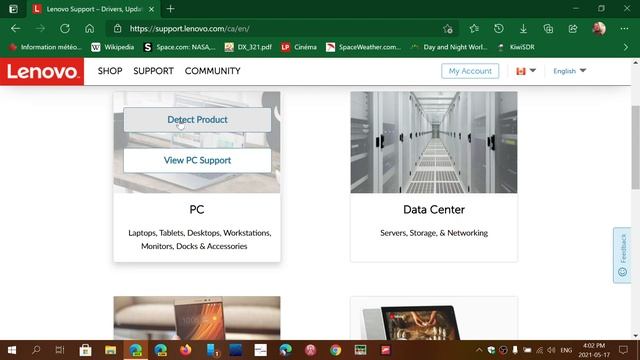The height and width of the screenshot is (360, 640).
Task: Click the View PC Support button
Action: click(x=197, y=160)
